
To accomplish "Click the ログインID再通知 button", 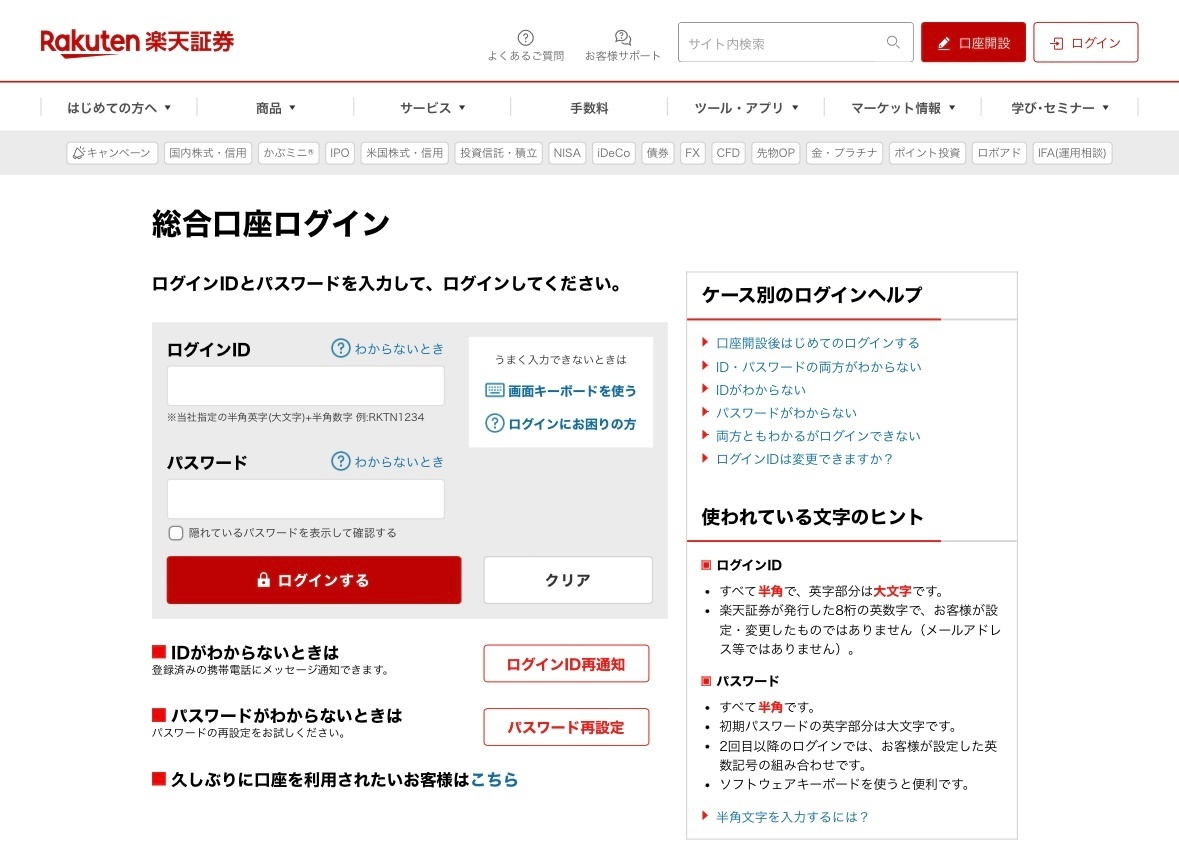I will [x=566, y=664].
